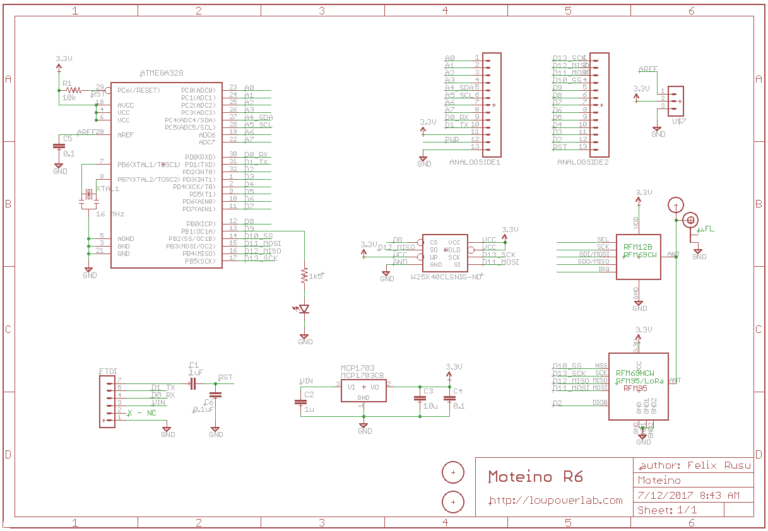Select the ANALOGSIDE2 header connector

point(599,105)
